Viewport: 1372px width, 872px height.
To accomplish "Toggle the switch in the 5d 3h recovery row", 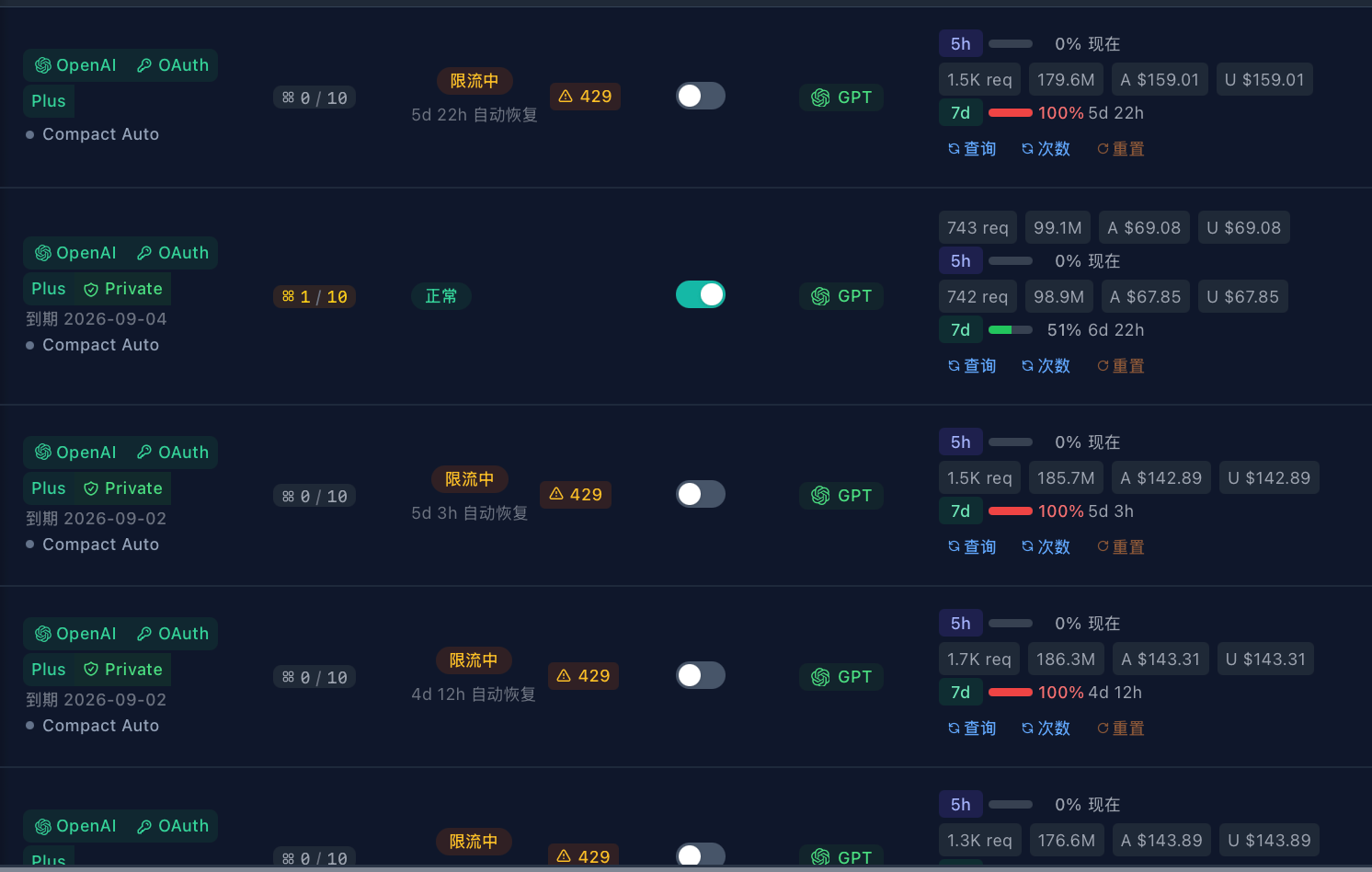I will click(x=701, y=494).
